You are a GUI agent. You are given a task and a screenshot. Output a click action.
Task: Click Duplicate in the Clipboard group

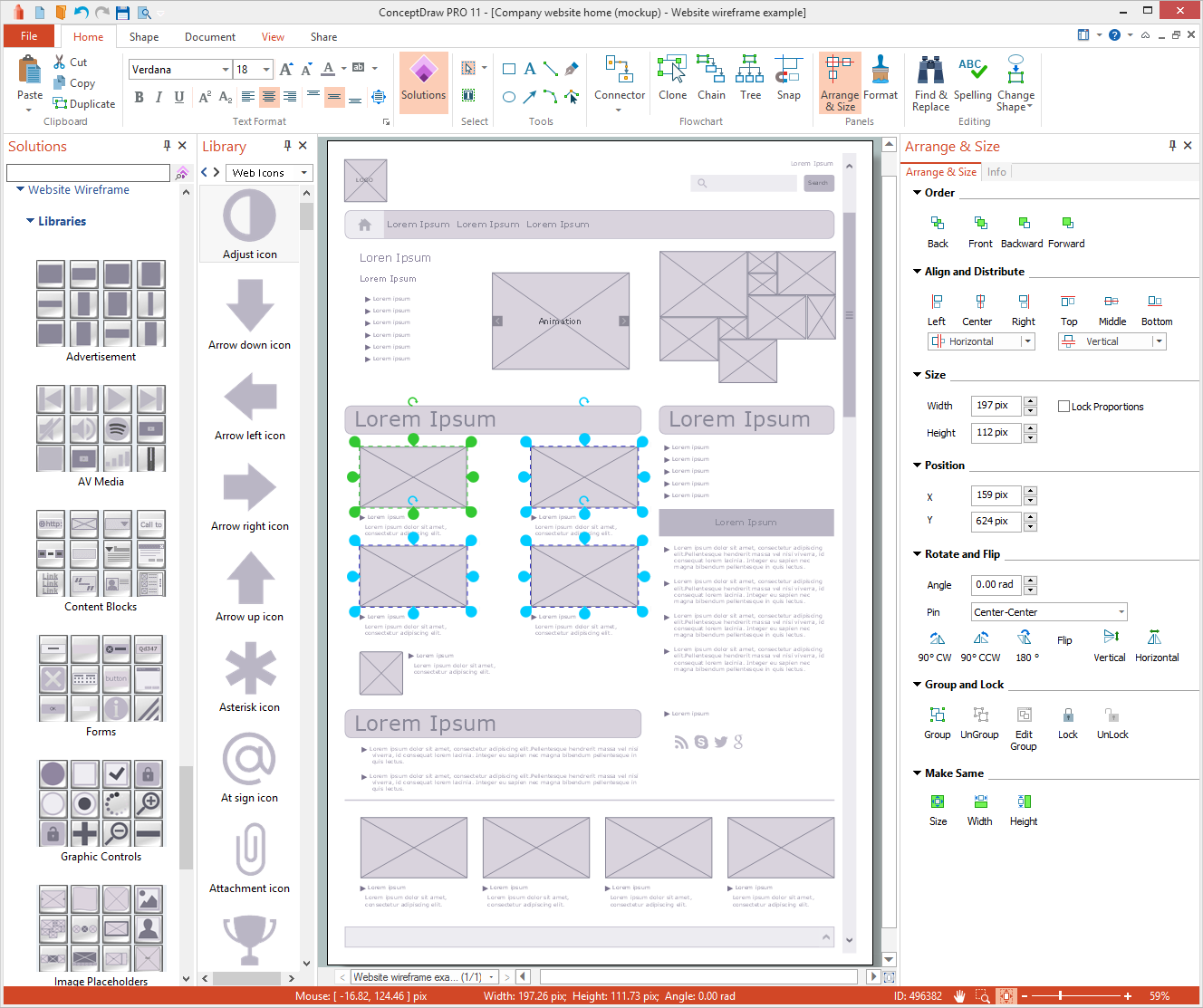[x=84, y=103]
